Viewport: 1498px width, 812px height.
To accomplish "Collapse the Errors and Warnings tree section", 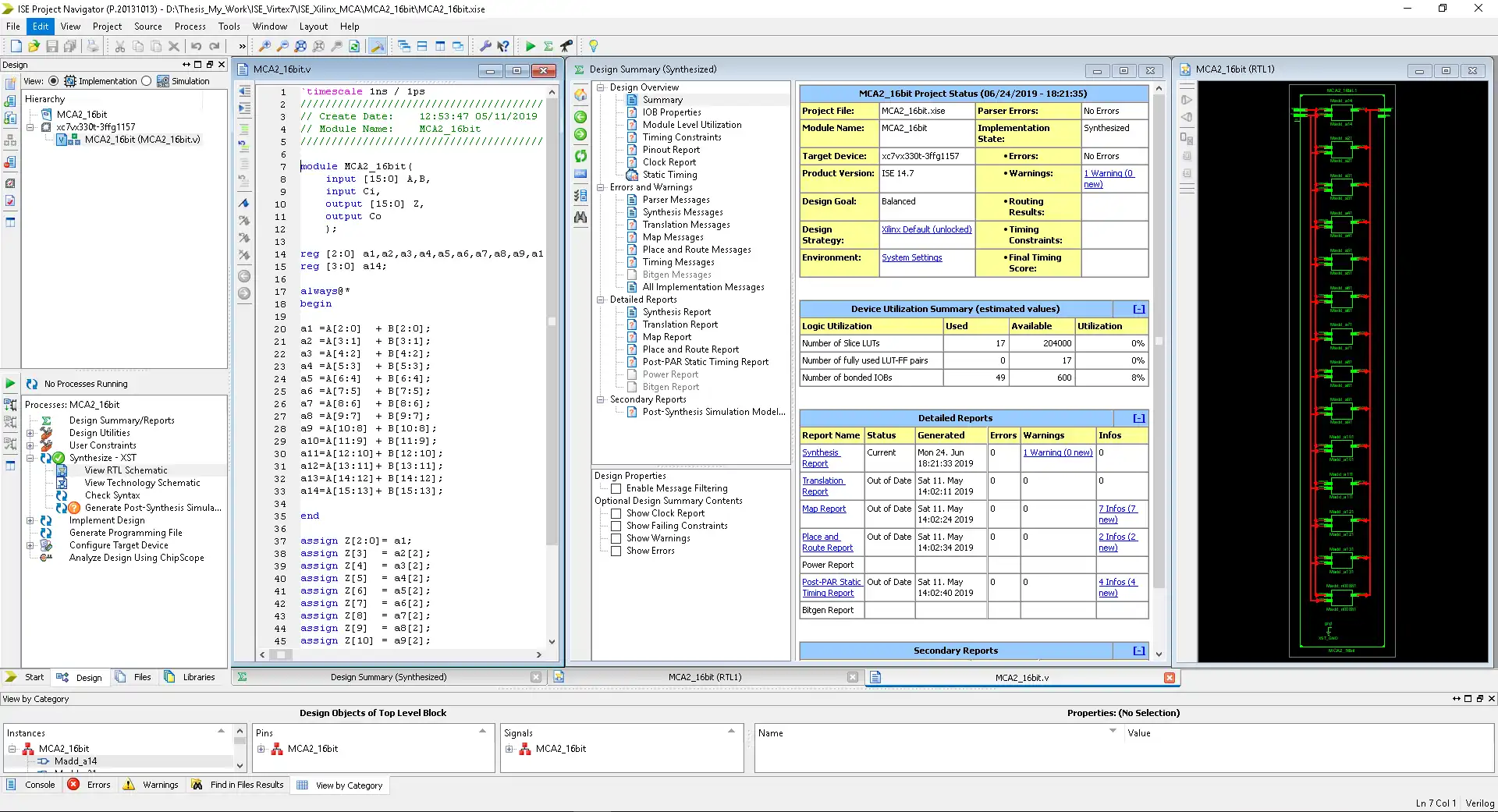I will pyautogui.click(x=601, y=187).
